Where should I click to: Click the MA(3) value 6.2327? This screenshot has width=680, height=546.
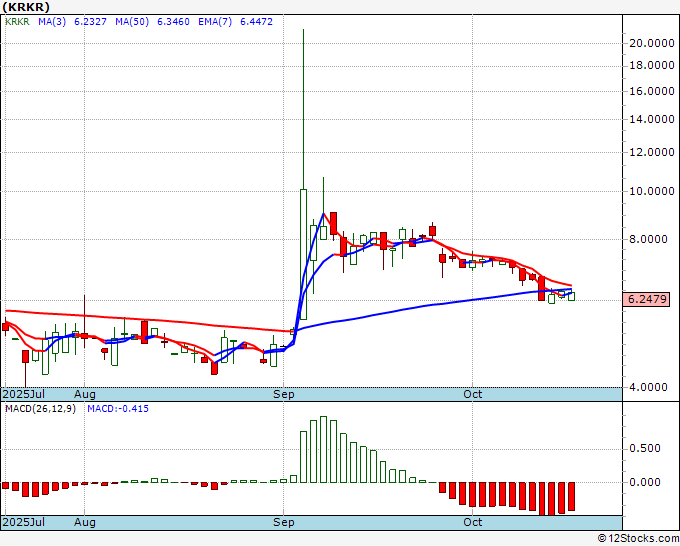[x=90, y=21]
